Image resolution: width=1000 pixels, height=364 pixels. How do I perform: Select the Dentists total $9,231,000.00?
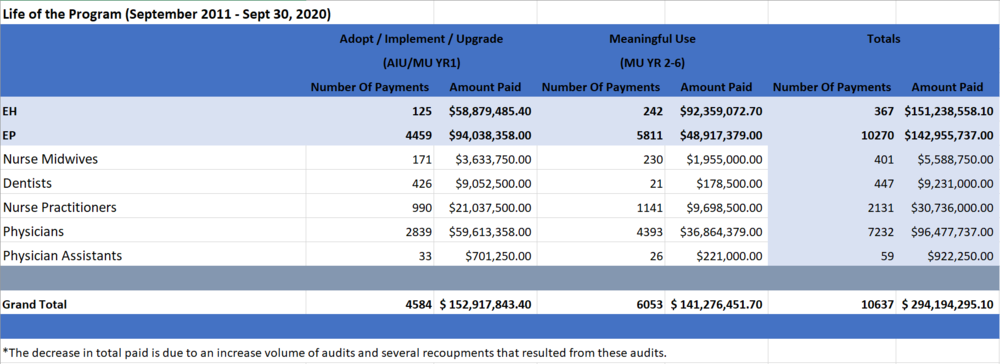[955, 184]
